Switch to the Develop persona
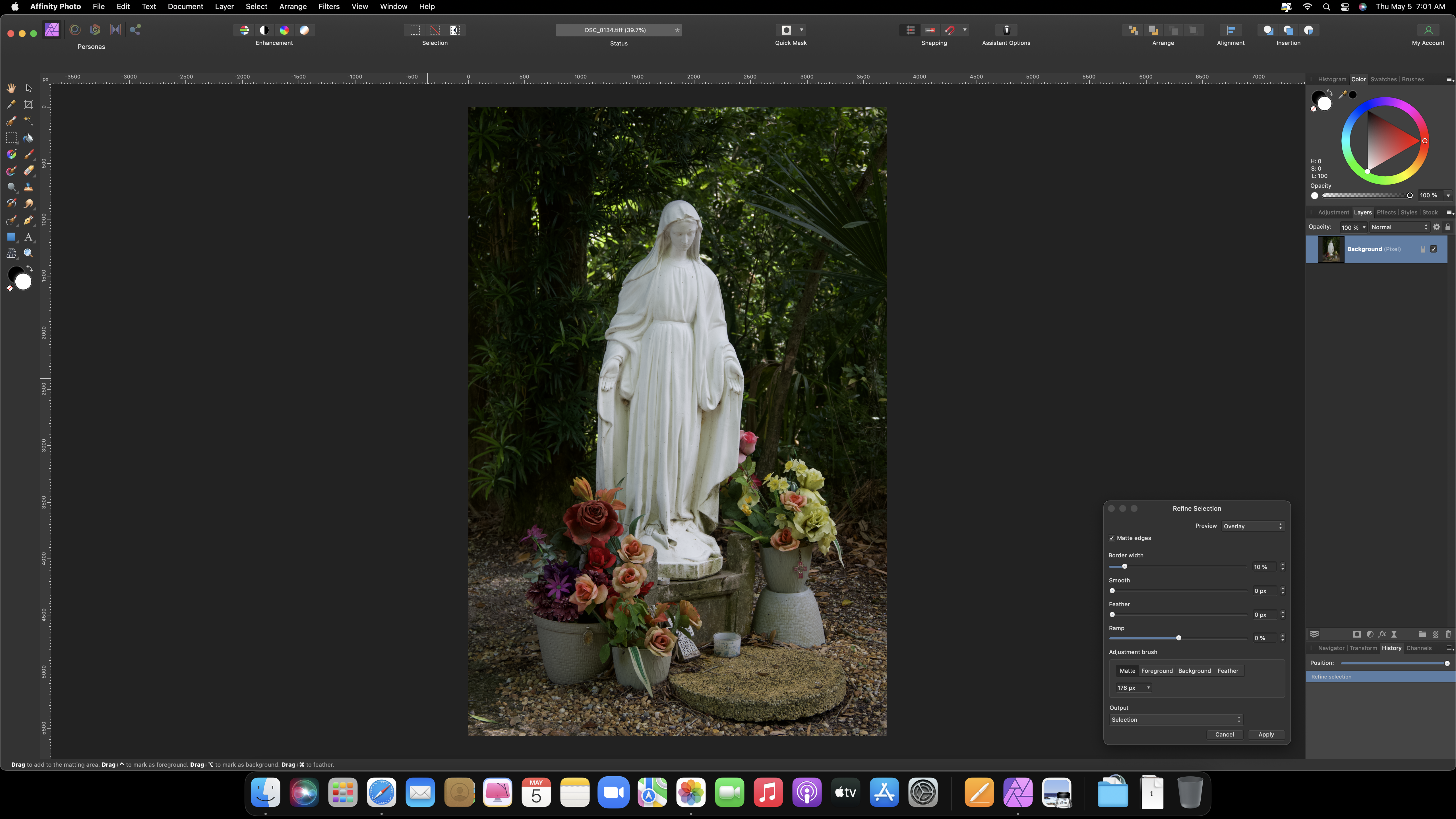The height and width of the screenshot is (819, 1456). click(95, 30)
